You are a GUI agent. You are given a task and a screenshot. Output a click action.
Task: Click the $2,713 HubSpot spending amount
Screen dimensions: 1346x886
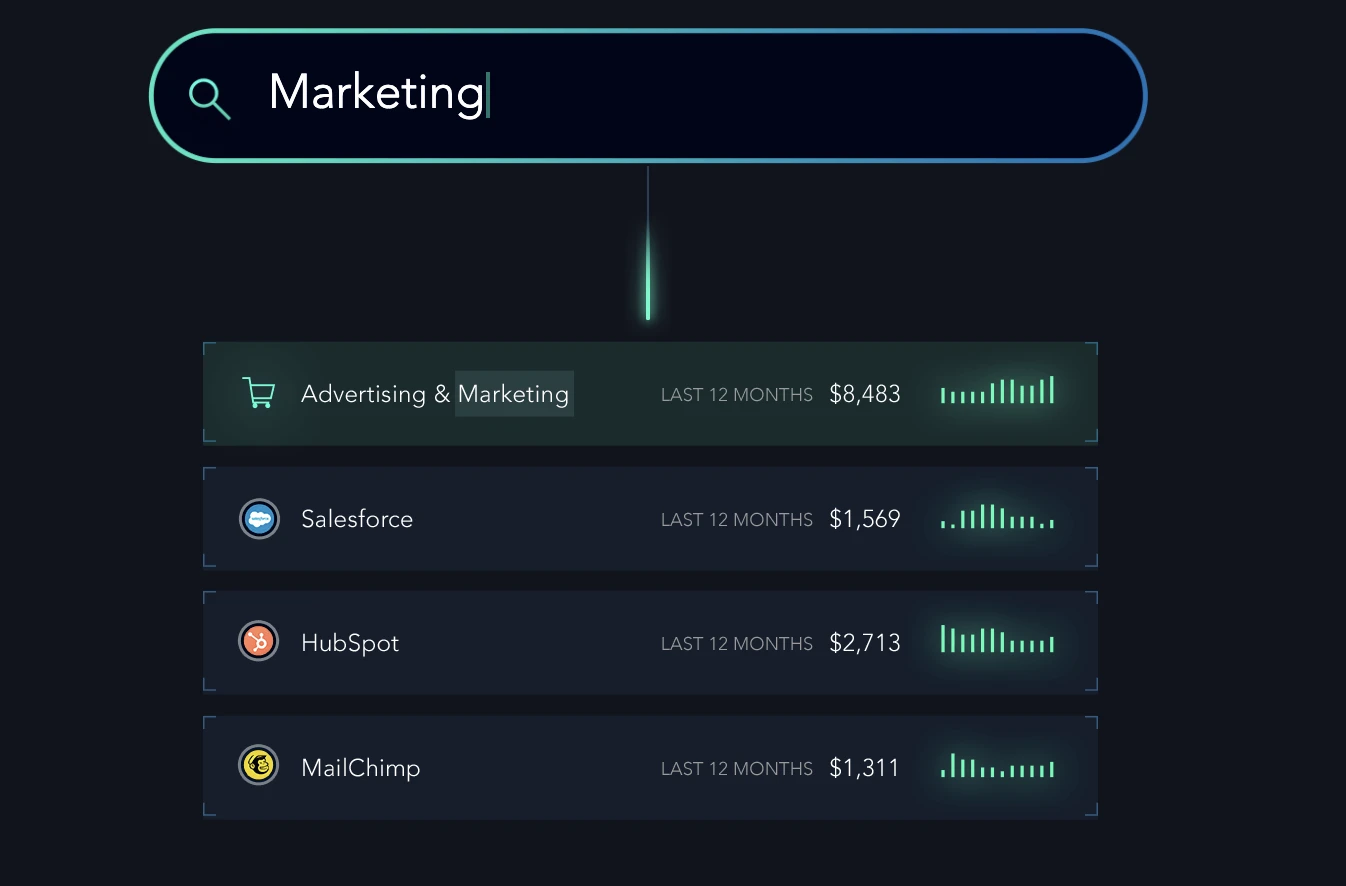point(864,643)
